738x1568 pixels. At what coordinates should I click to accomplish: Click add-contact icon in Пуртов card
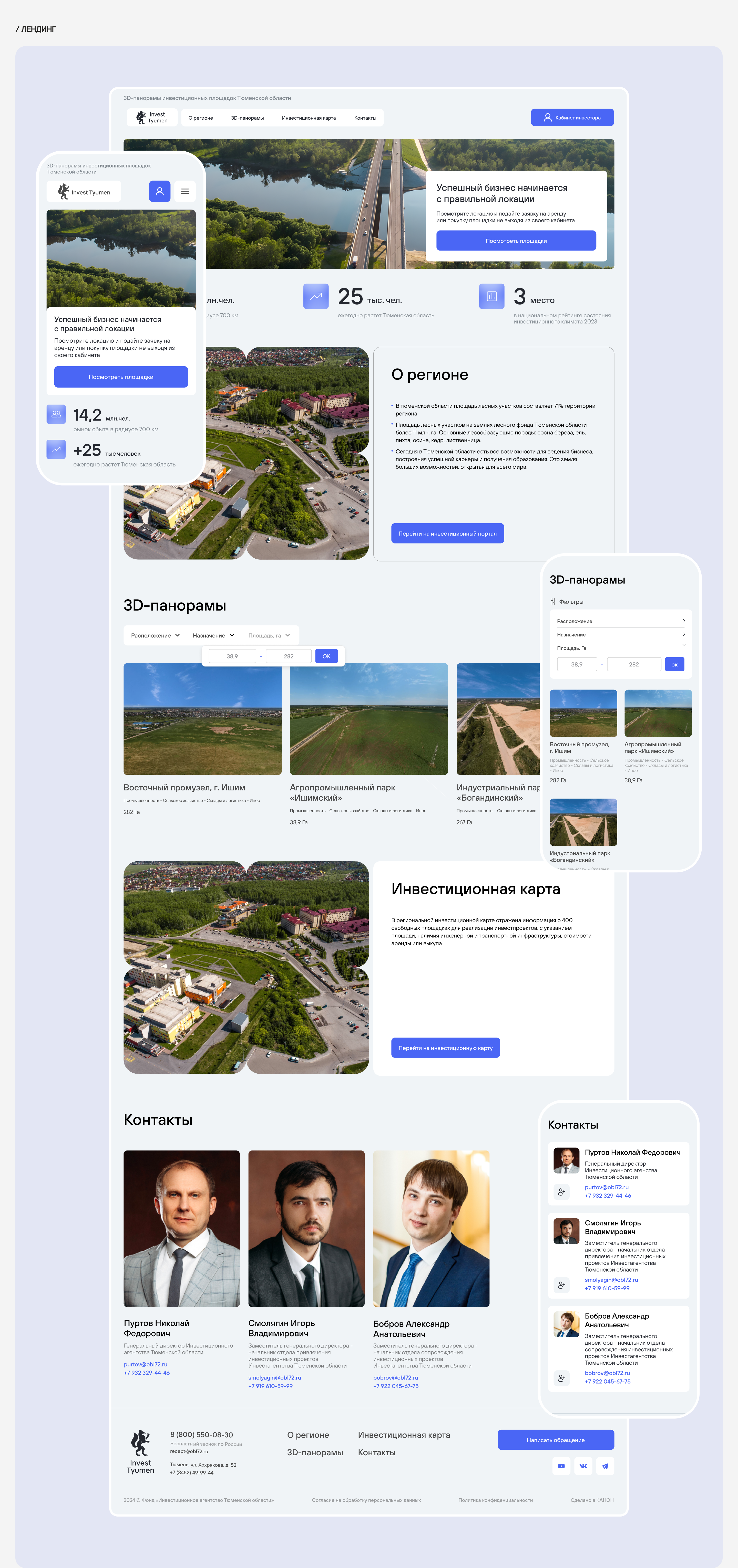pos(561,1192)
